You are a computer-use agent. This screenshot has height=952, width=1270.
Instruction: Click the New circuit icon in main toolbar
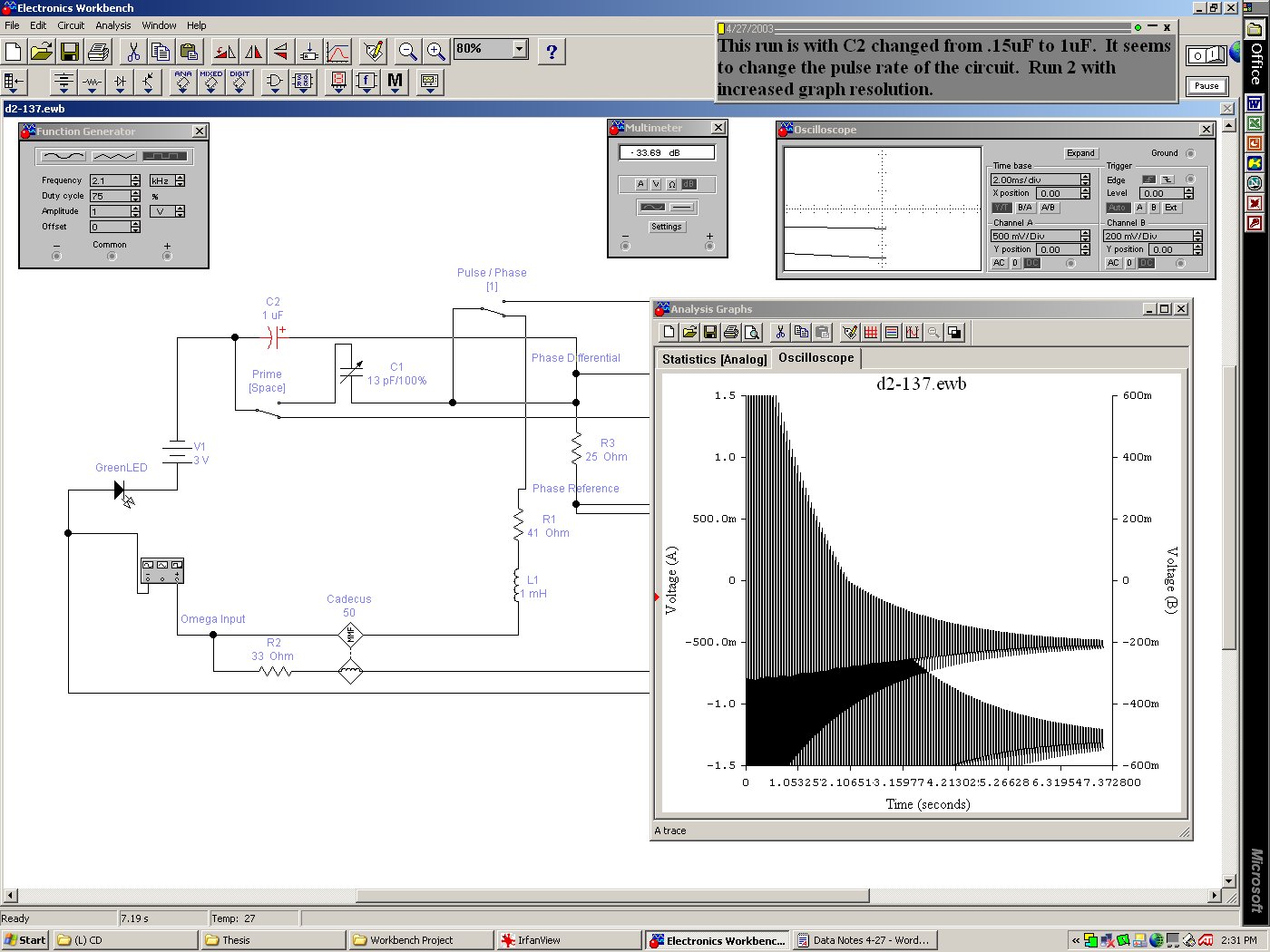point(14,51)
